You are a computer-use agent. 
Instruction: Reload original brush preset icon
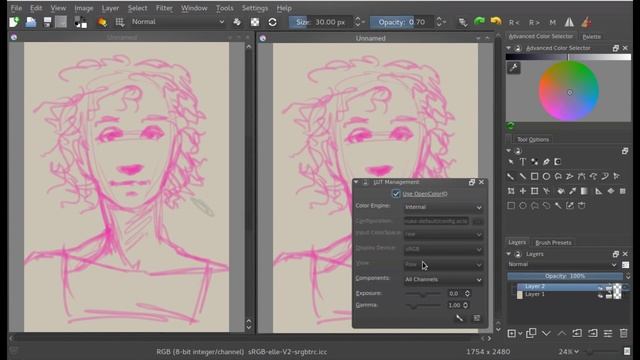pyautogui.click(x=272, y=22)
